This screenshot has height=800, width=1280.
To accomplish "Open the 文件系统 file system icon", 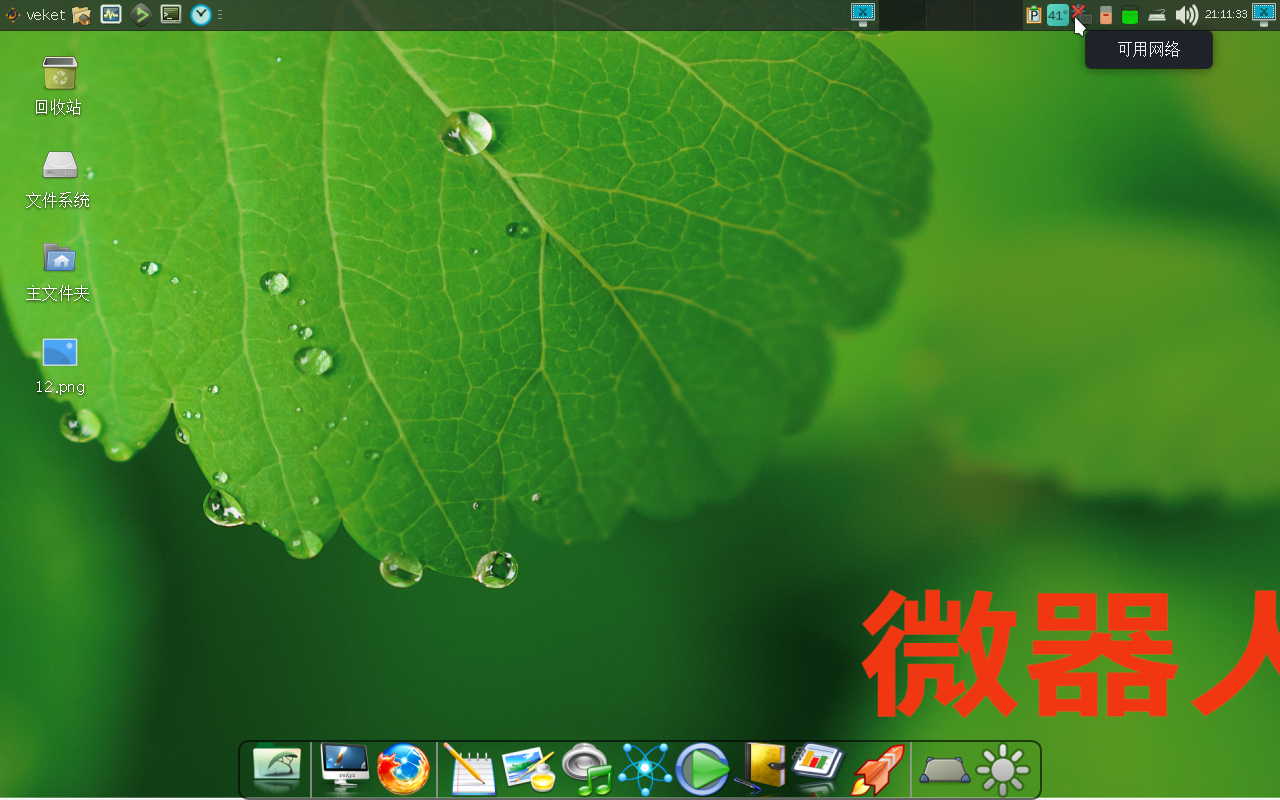I will point(59,179).
